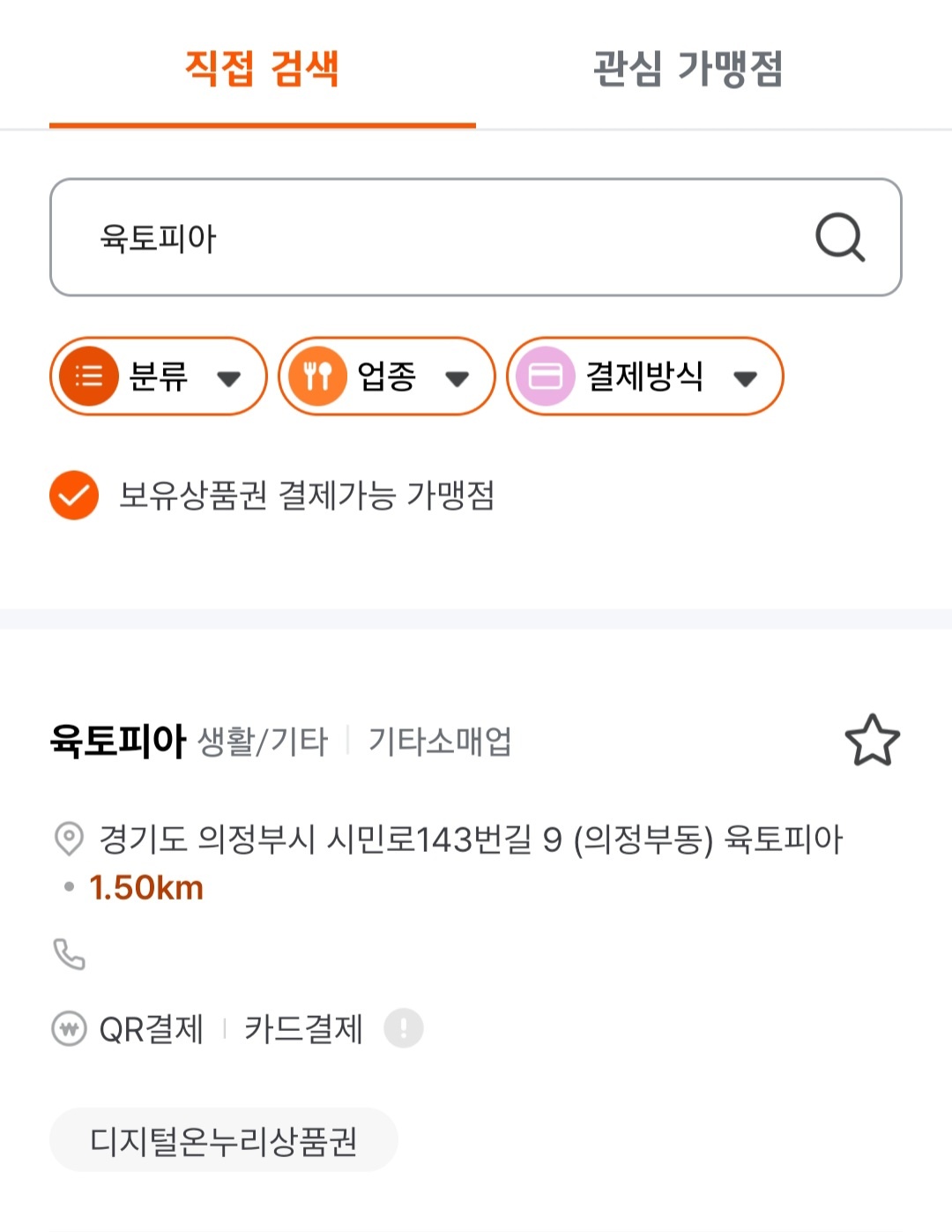Tap the gray exclamation info icon
Image resolution: width=952 pixels, height=1232 pixels.
point(404,1027)
